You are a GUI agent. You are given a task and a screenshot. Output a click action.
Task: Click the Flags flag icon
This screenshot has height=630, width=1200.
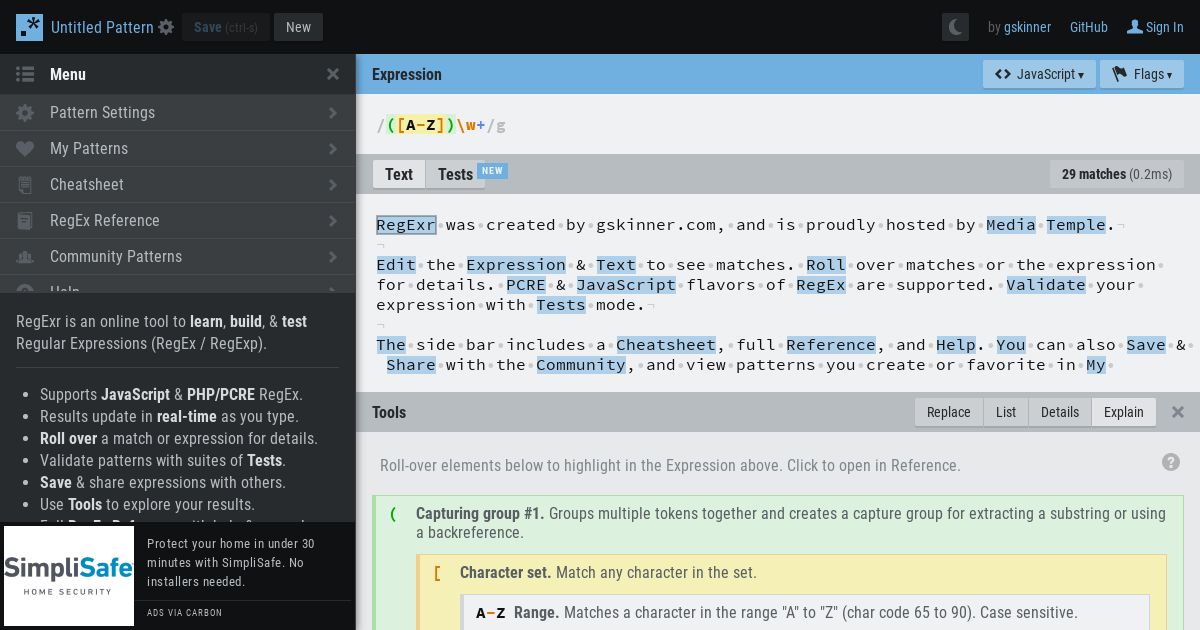[1120, 74]
